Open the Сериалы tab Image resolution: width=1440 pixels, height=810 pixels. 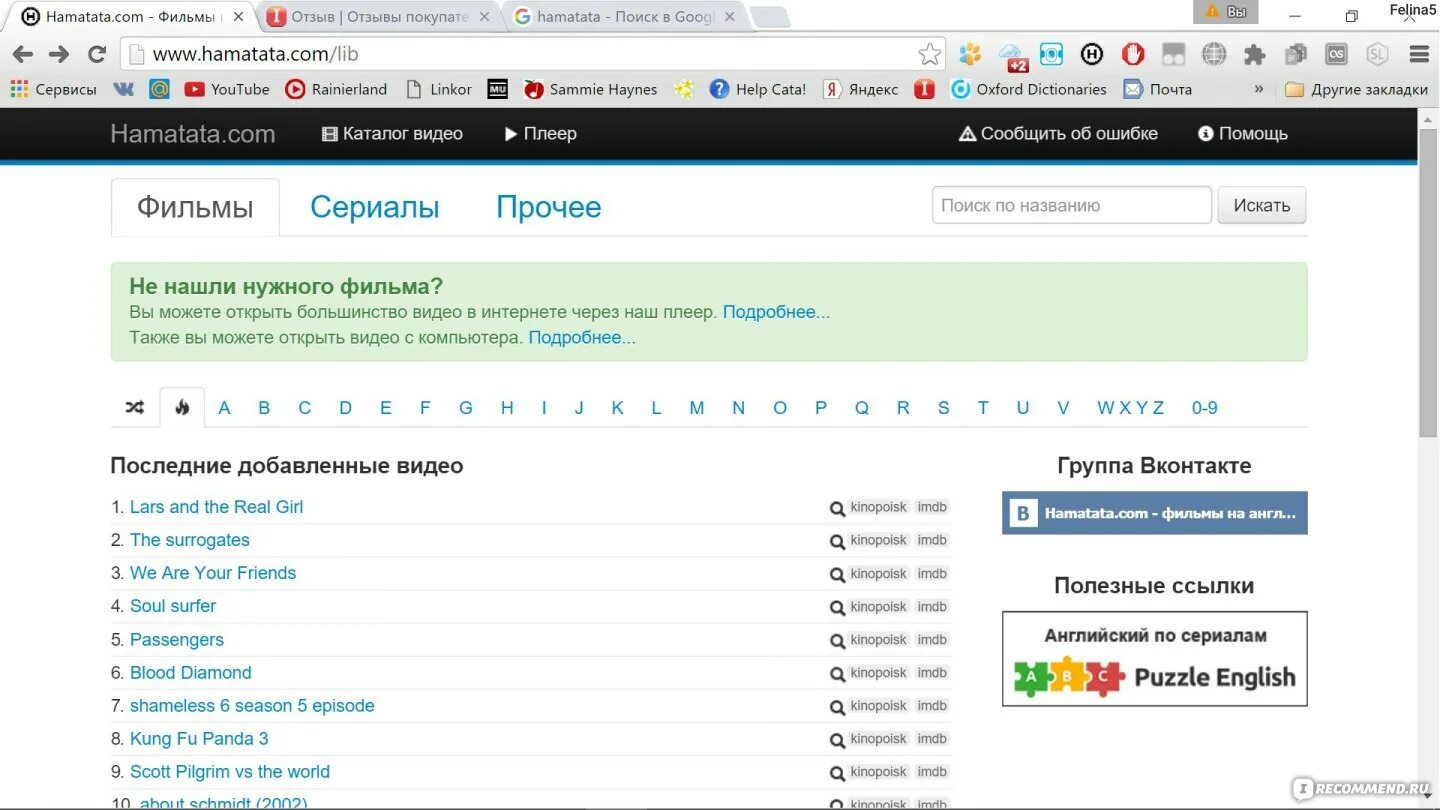coord(375,207)
